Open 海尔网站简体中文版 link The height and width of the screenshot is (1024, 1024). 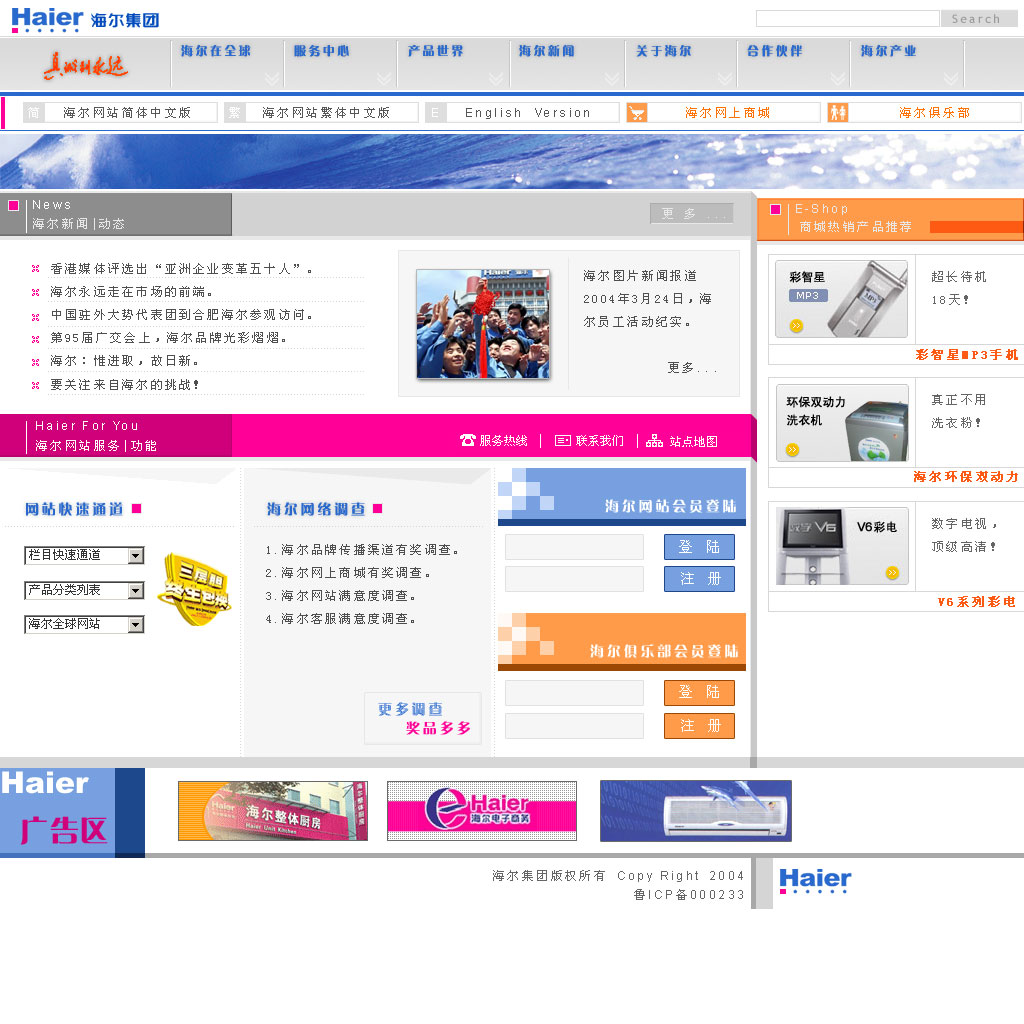click(127, 113)
